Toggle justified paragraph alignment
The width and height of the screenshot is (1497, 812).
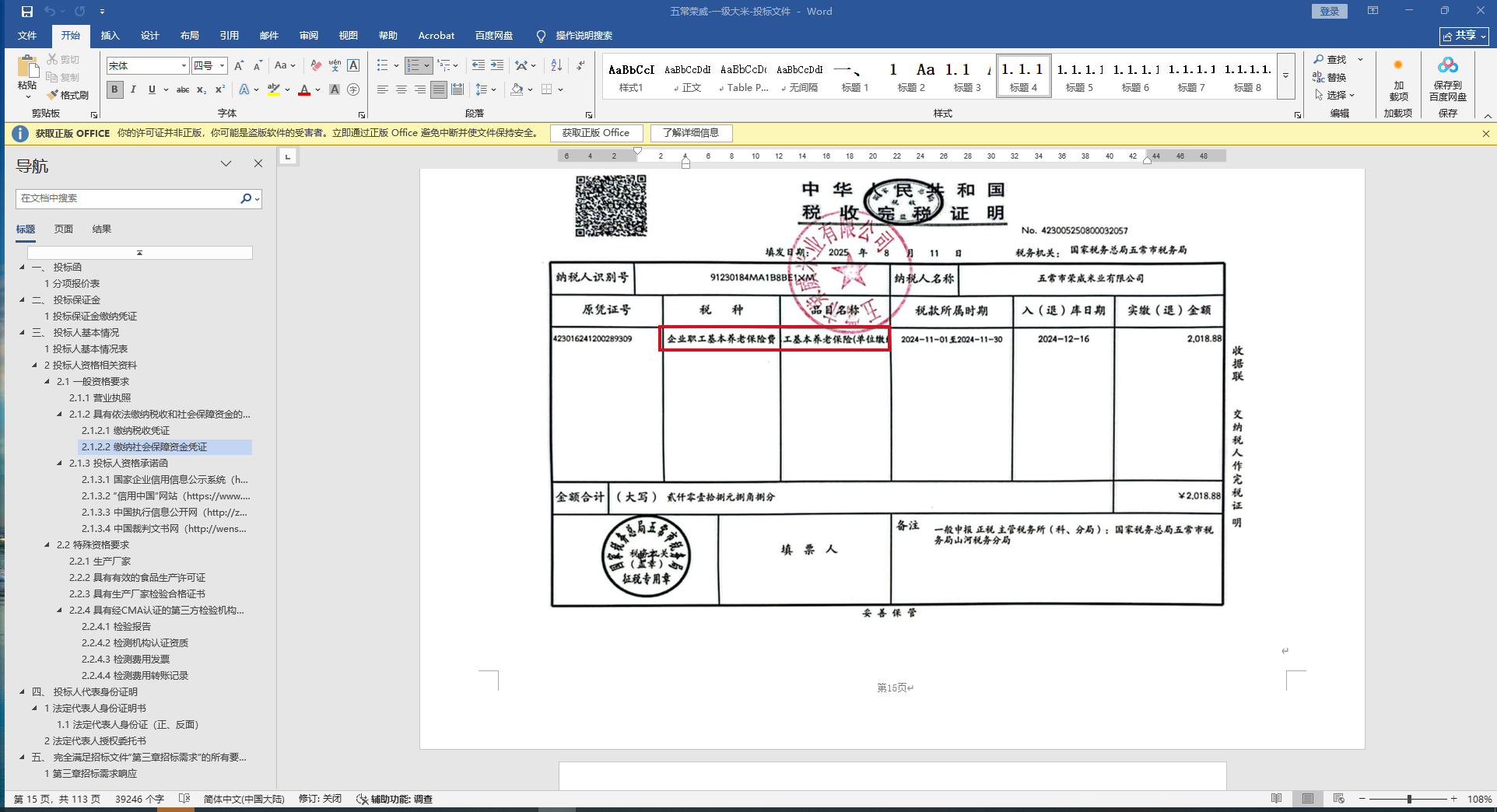point(439,89)
